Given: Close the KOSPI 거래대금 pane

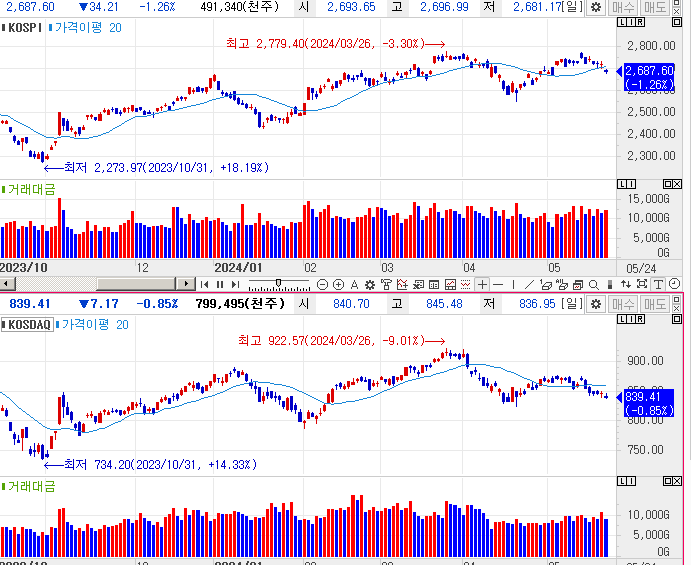Looking at the screenshot, I should (677, 184).
